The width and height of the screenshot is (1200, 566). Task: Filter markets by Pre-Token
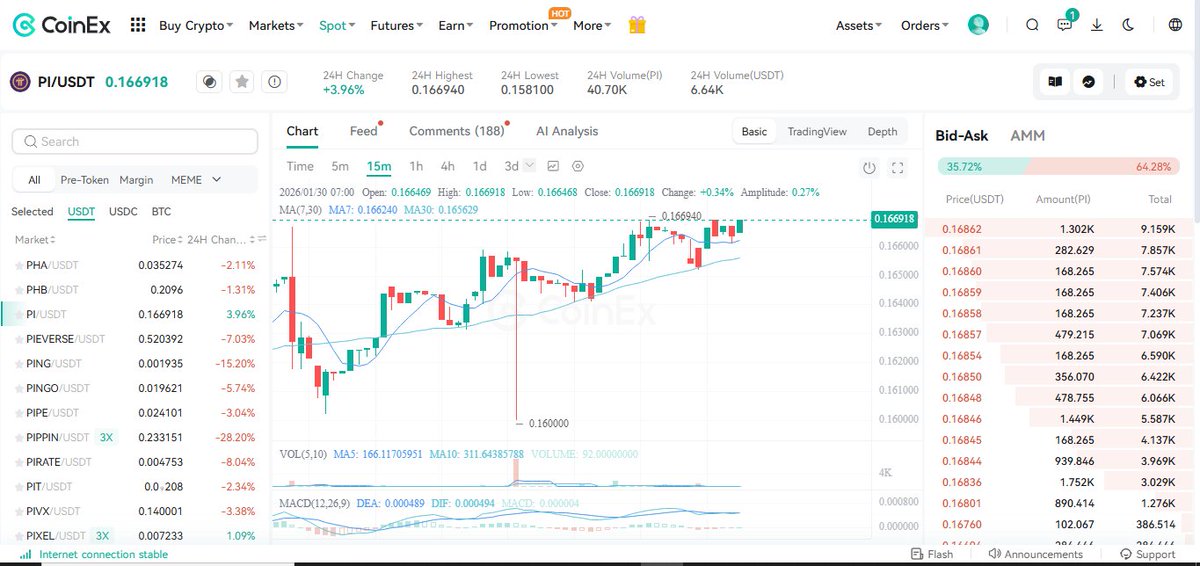[85, 180]
